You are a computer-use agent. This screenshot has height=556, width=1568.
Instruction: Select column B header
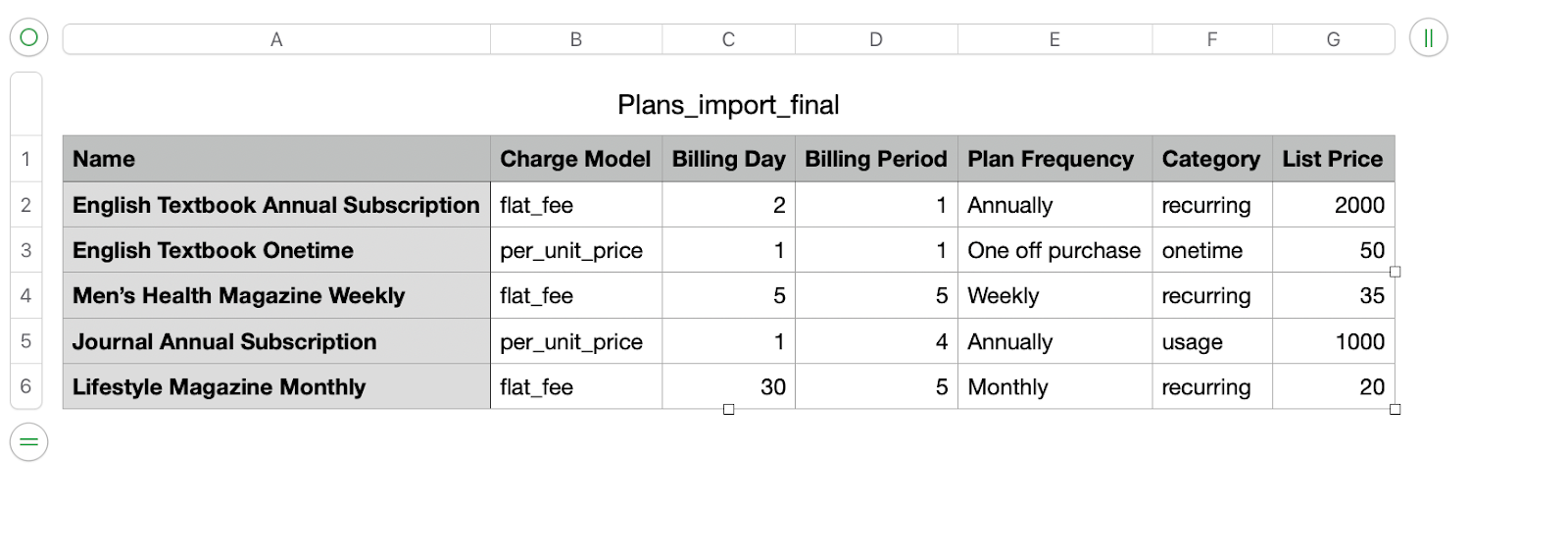point(576,39)
